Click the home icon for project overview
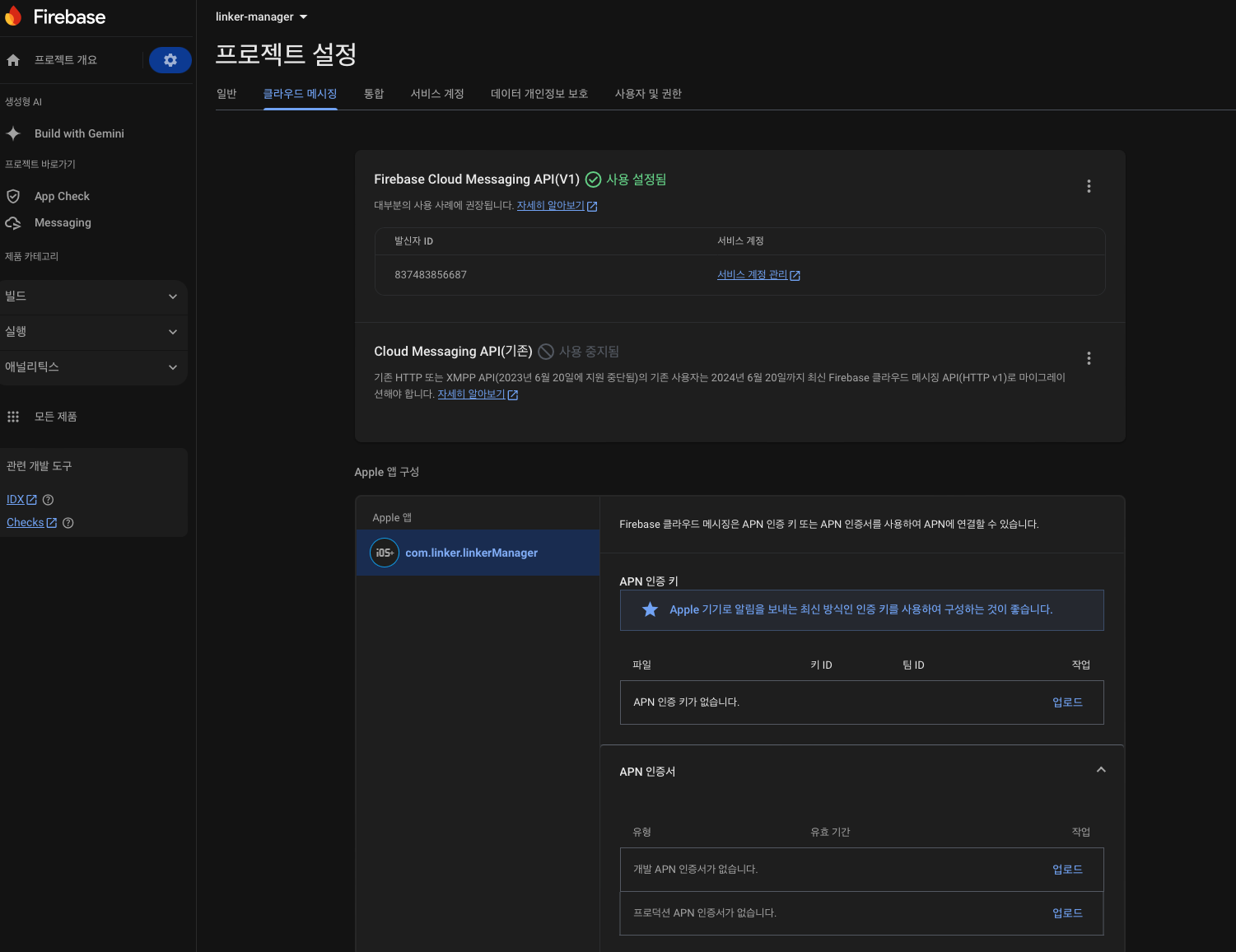The width and height of the screenshot is (1236, 952). (13, 60)
